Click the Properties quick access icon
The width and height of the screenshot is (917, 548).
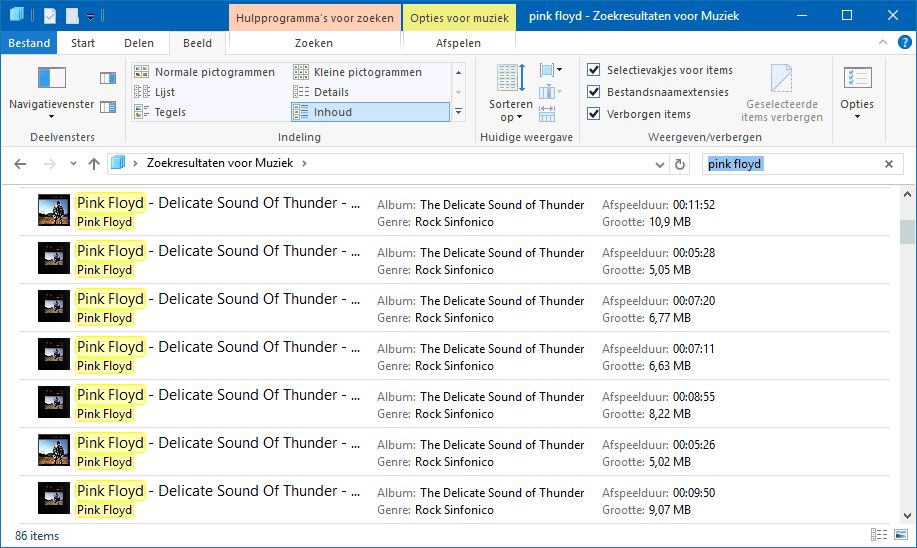(x=50, y=16)
